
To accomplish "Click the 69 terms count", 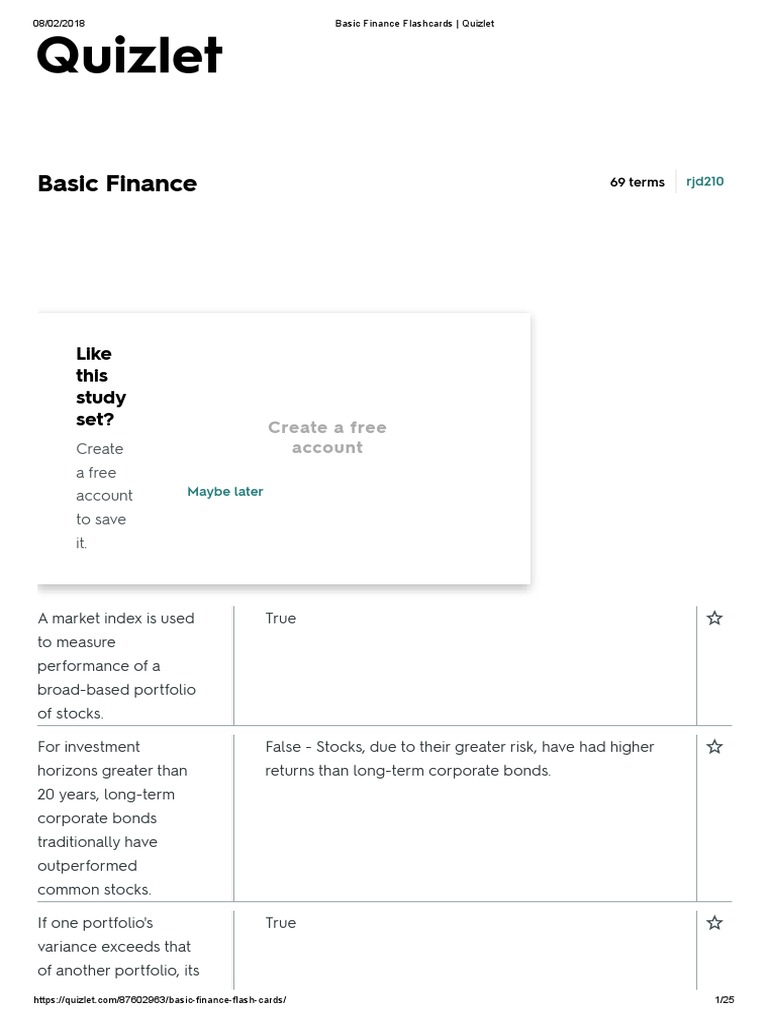I will (637, 182).
